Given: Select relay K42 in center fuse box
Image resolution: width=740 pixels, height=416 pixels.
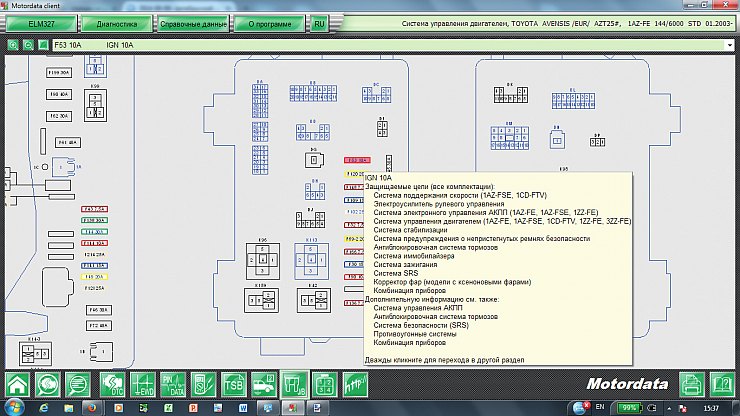Looking at the screenshot, I should click(313, 300).
